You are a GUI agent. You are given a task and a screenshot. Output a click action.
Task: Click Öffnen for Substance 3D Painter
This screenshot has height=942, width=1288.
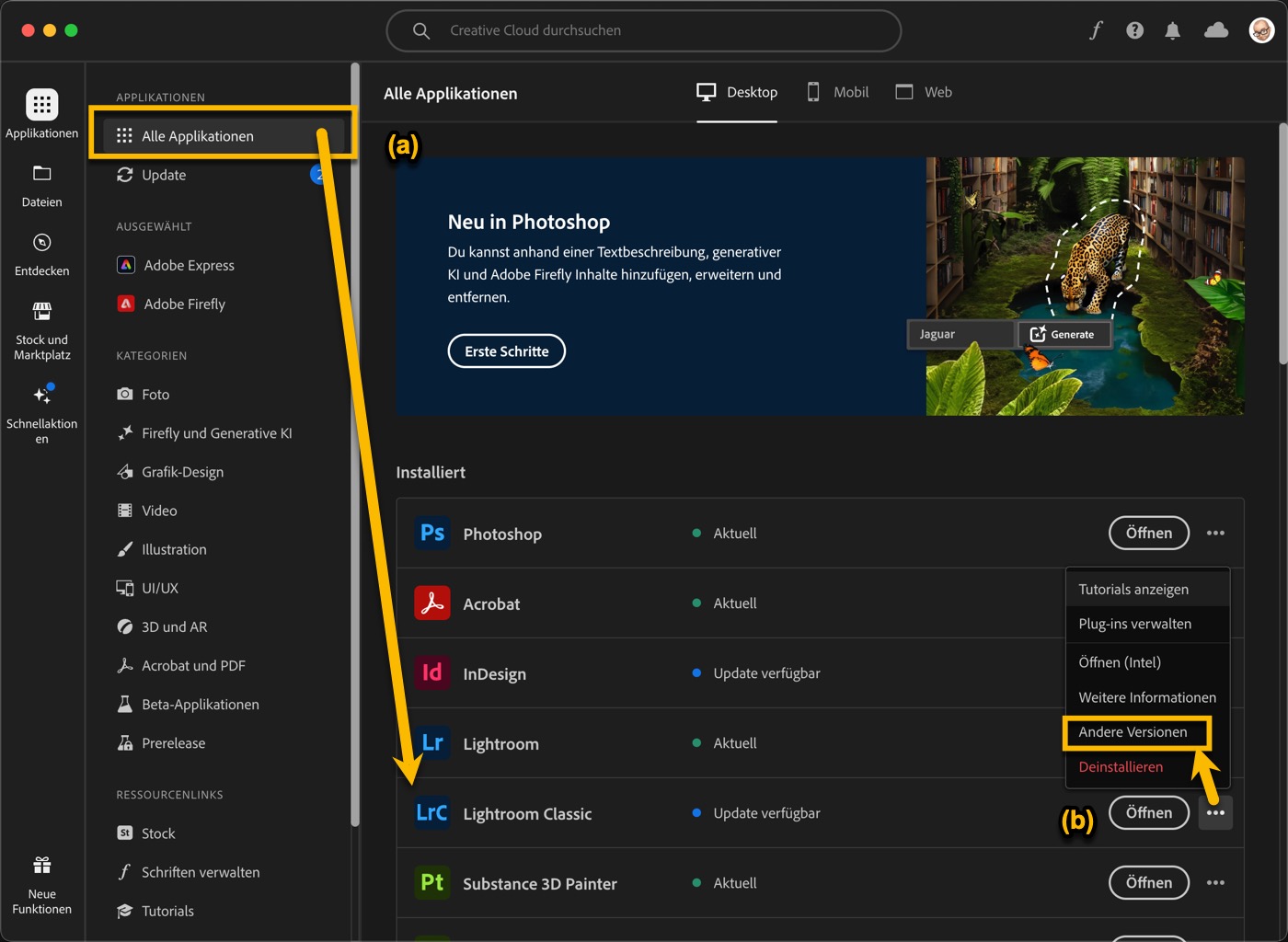coord(1149,883)
